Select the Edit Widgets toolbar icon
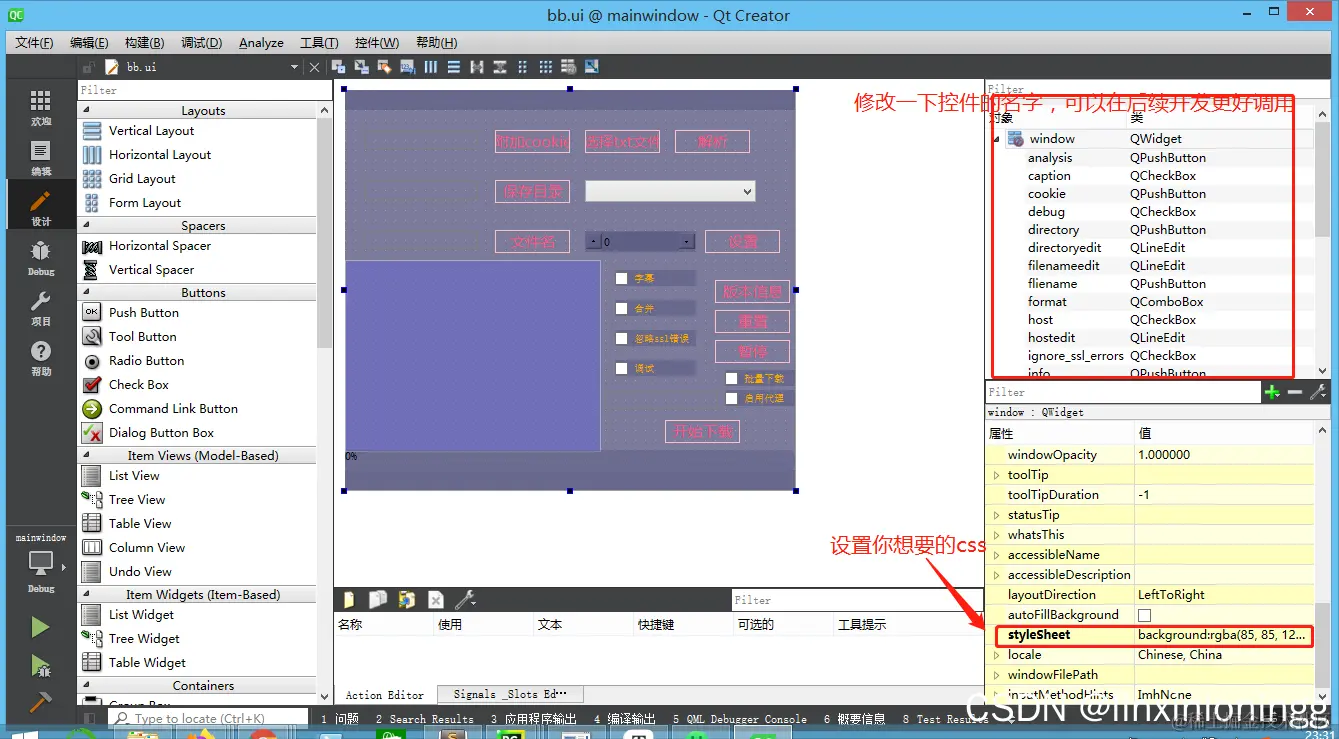This screenshot has width=1339, height=739. tap(338, 67)
